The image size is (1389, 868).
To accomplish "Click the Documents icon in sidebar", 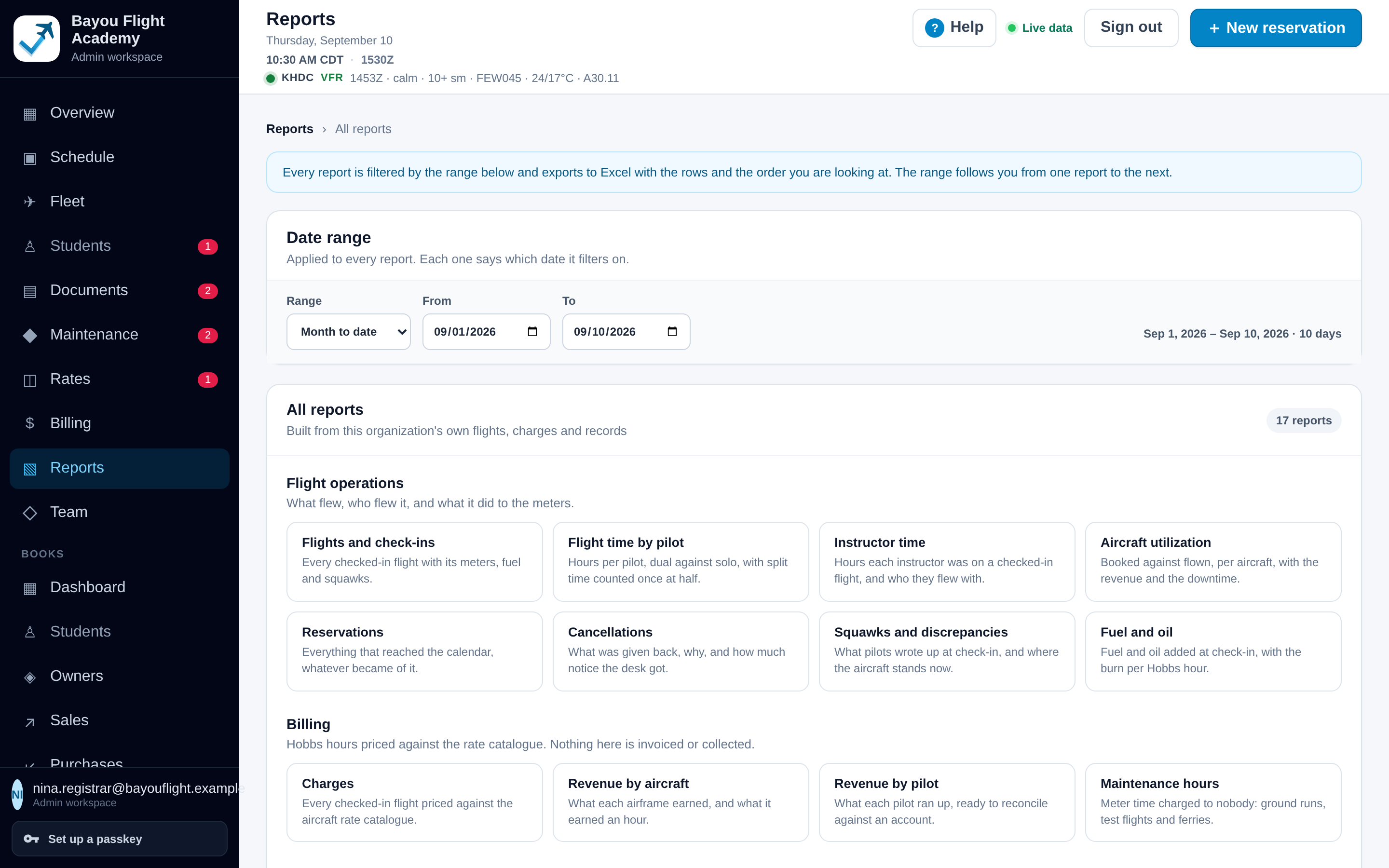I will tap(30, 291).
